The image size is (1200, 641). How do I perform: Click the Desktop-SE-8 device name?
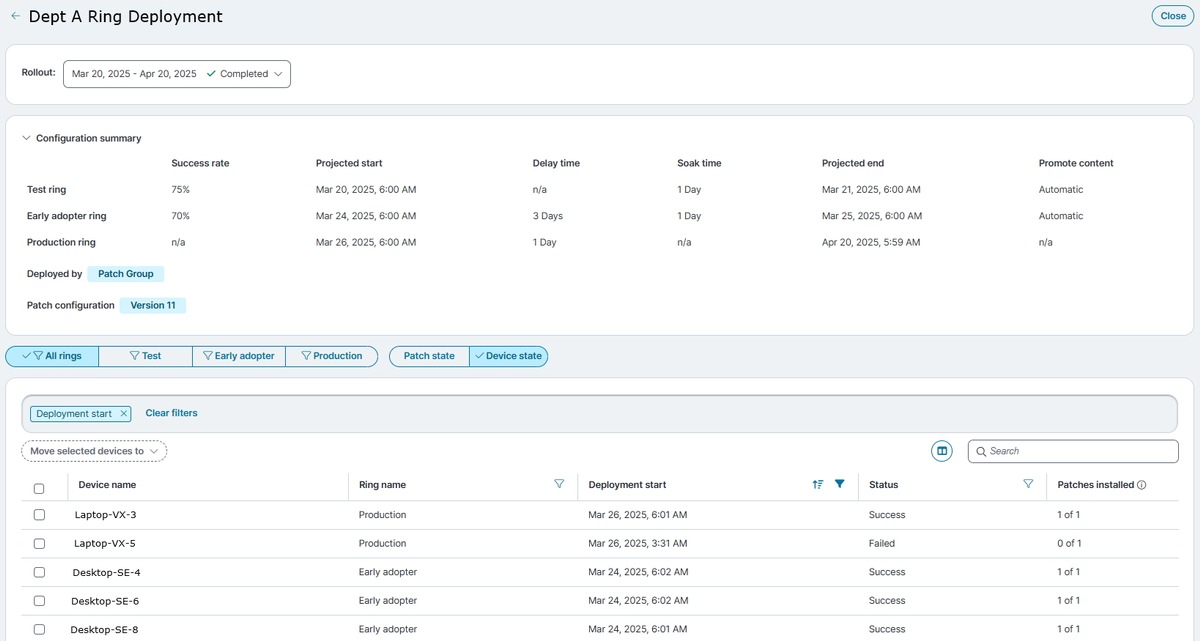pyautogui.click(x=104, y=629)
